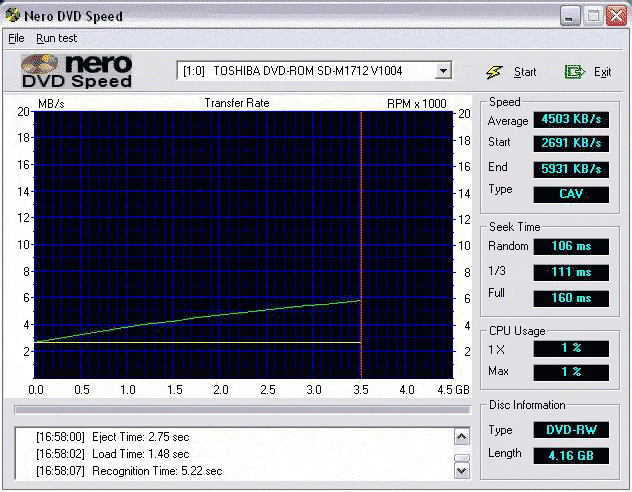This screenshot has width=632, height=492.
Task: Click the test progress bar
Action: [x=242, y=410]
